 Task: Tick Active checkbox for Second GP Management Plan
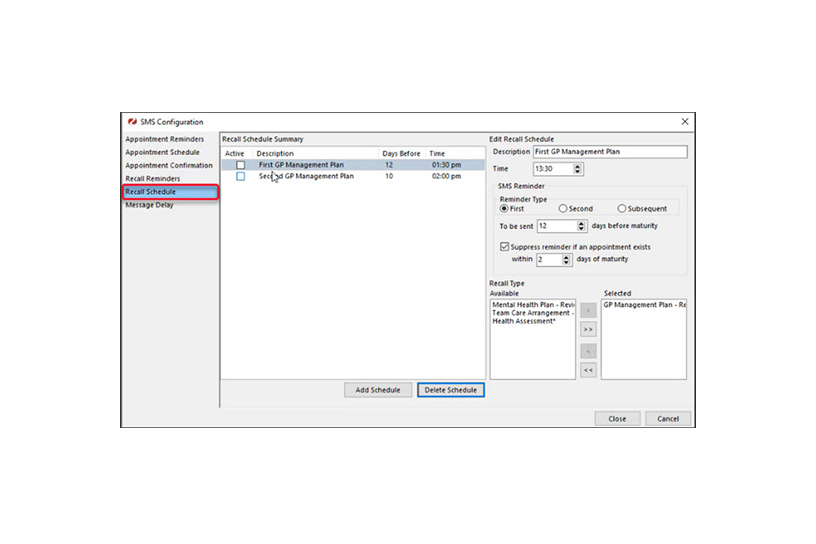[240, 176]
